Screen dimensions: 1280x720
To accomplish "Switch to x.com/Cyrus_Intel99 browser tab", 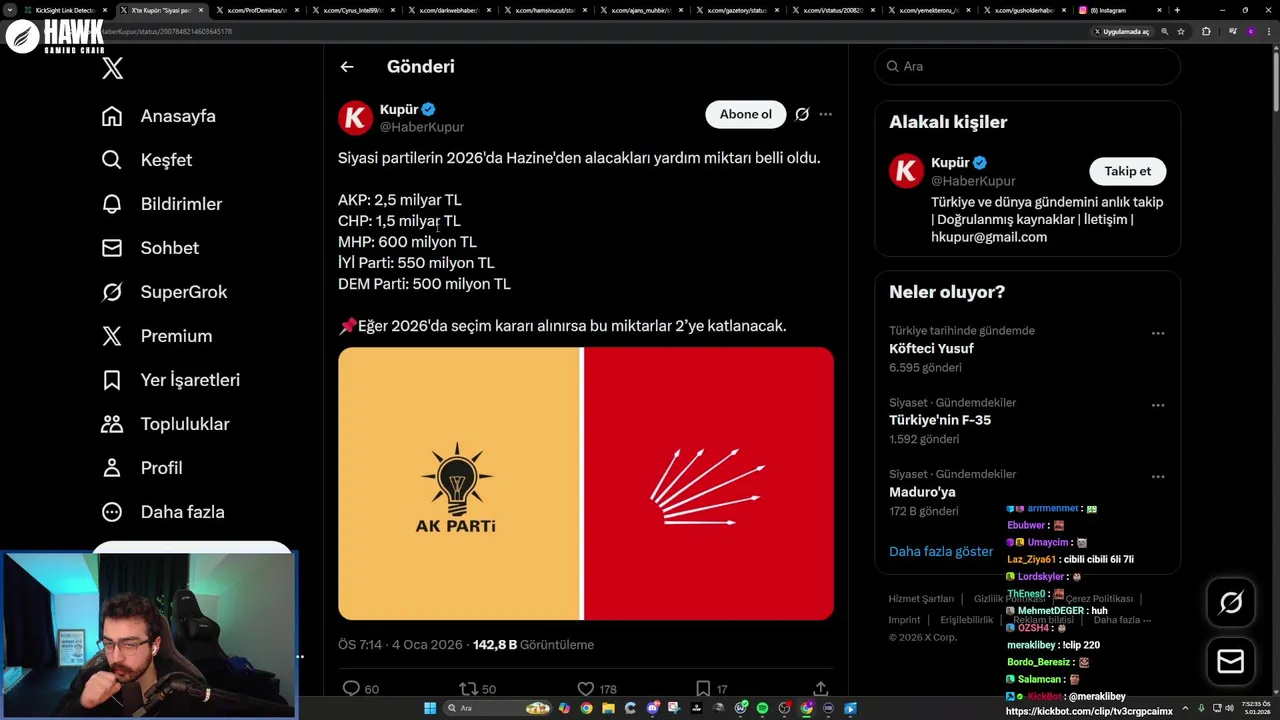I will [354, 10].
